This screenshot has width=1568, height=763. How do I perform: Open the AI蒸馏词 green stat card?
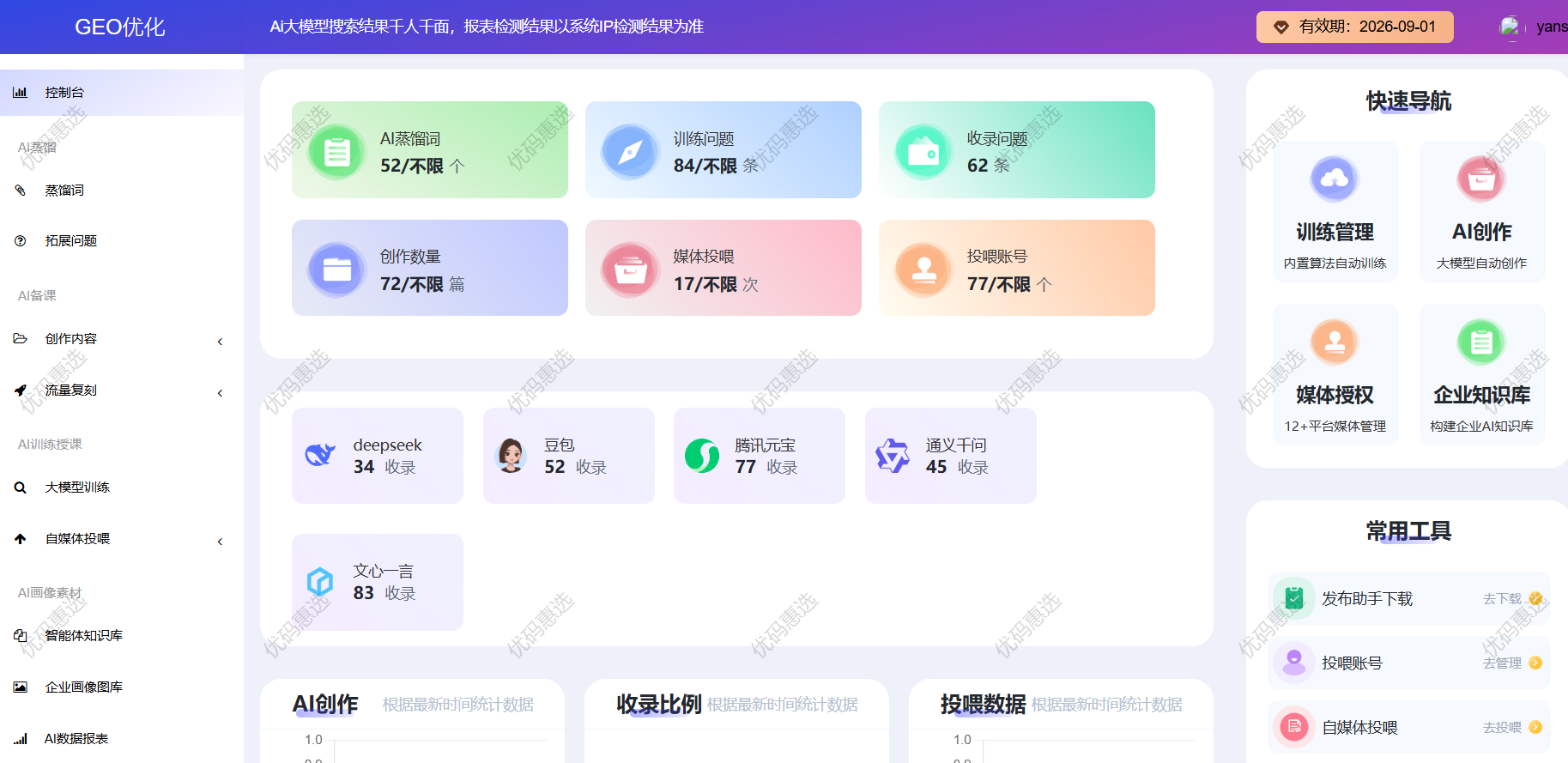429,150
